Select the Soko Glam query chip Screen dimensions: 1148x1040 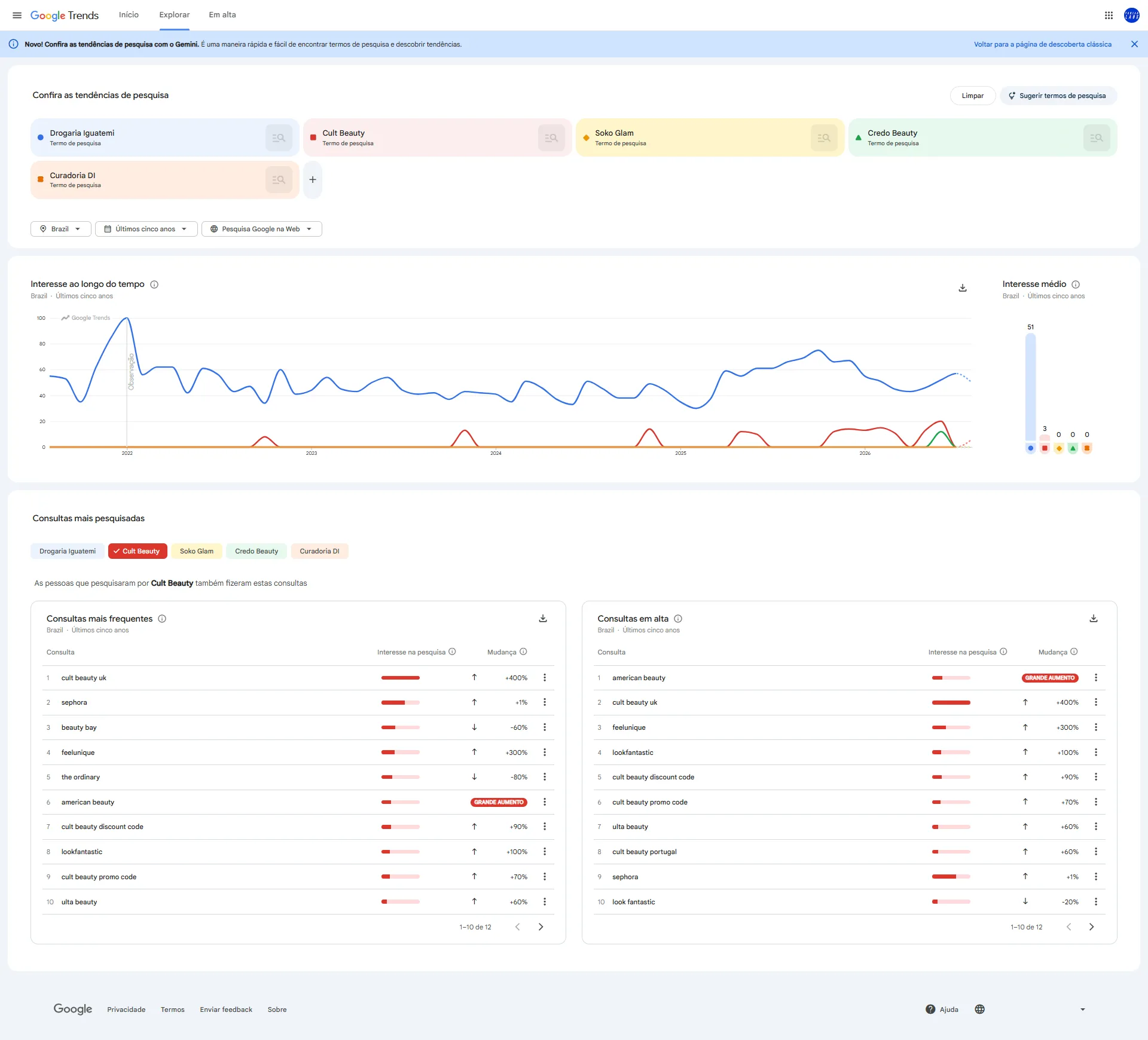(x=197, y=551)
